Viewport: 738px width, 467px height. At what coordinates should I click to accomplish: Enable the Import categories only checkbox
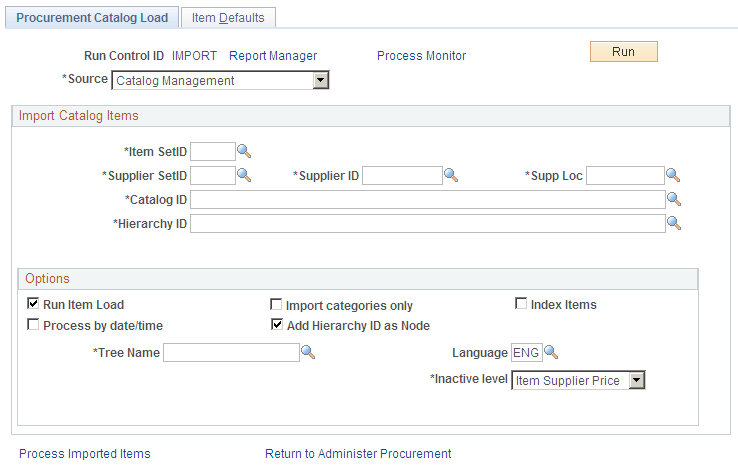(x=276, y=305)
